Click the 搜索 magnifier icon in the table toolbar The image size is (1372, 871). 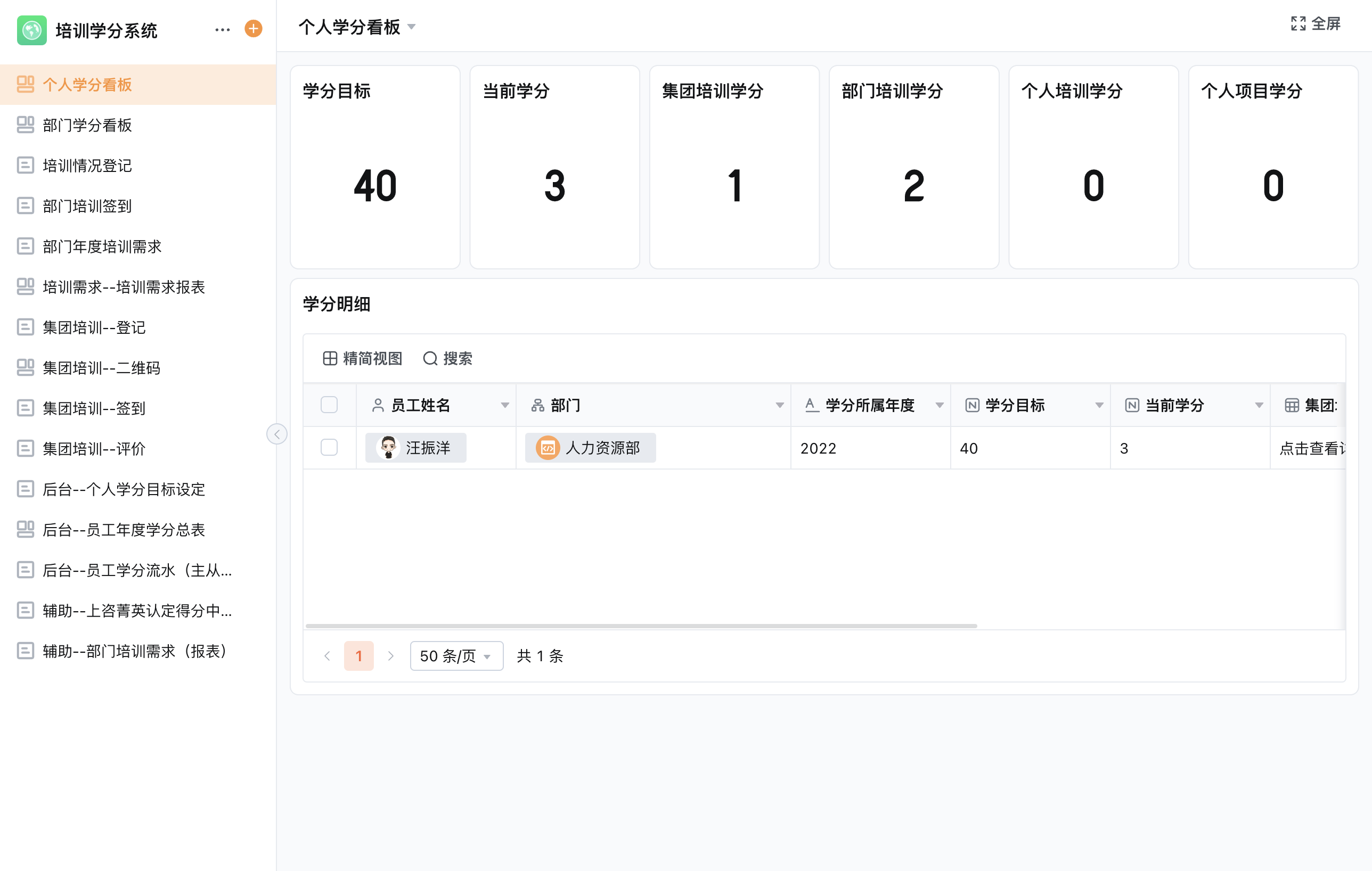430,358
